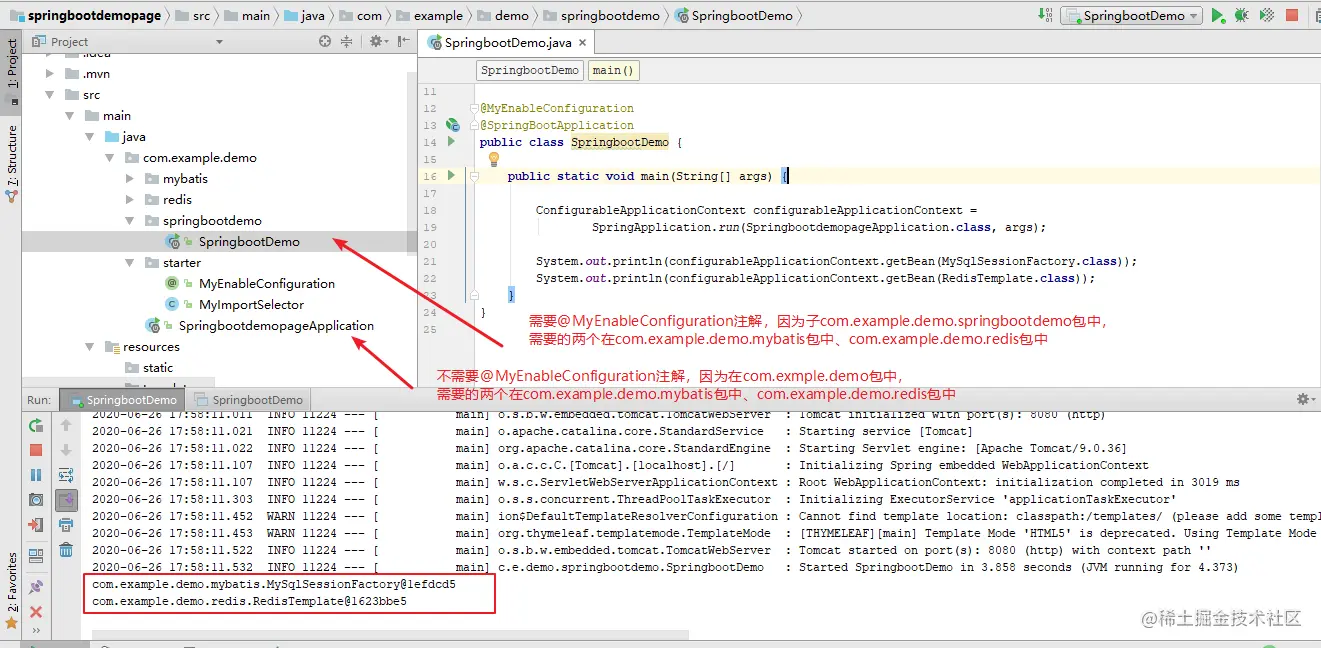Click the Make Project build icon
This screenshot has width=1321, height=648.
click(x=1045, y=15)
